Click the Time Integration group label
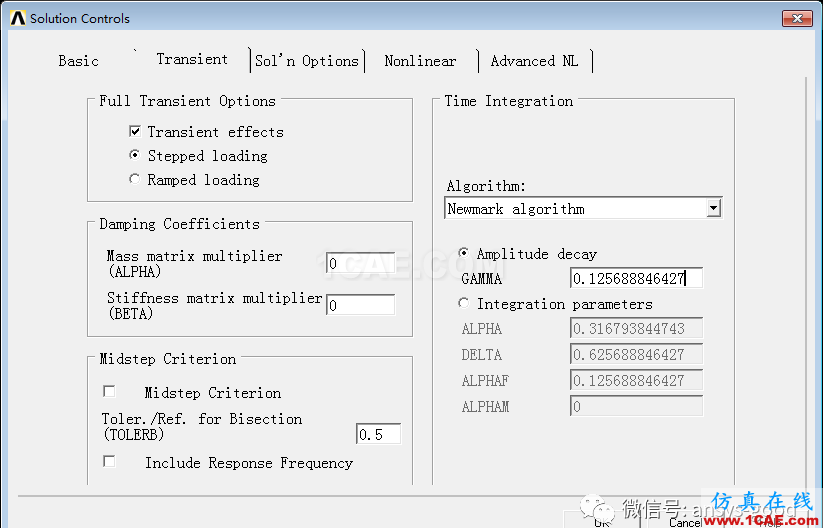Screen dimensions: 823x528 click(x=509, y=101)
